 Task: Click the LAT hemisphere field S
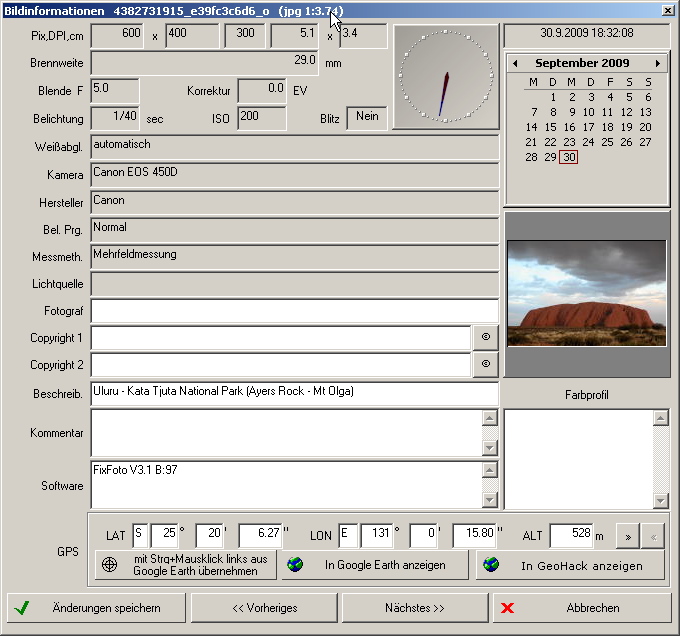coord(140,535)
